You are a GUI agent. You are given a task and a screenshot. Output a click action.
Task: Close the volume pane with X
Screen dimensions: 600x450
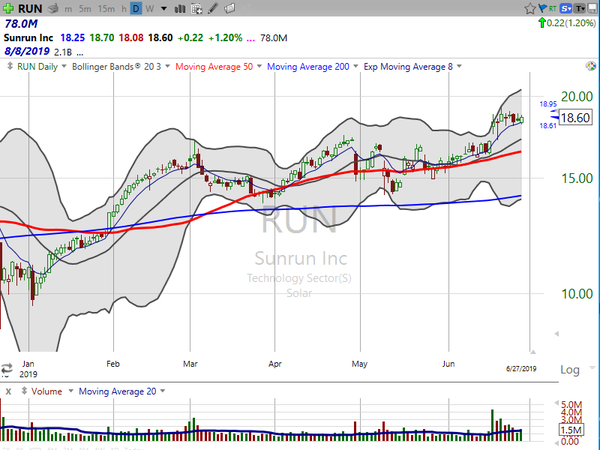click(8, 391)
